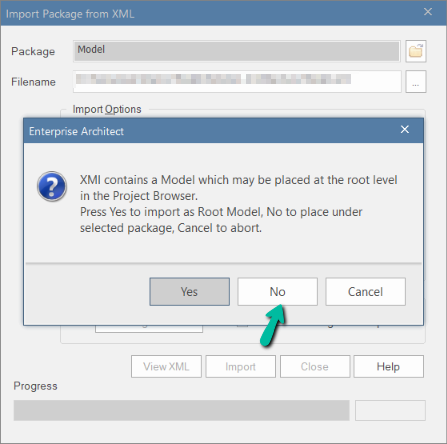Click the blue question mark icon
447x444 pixels.
(52, 186)
